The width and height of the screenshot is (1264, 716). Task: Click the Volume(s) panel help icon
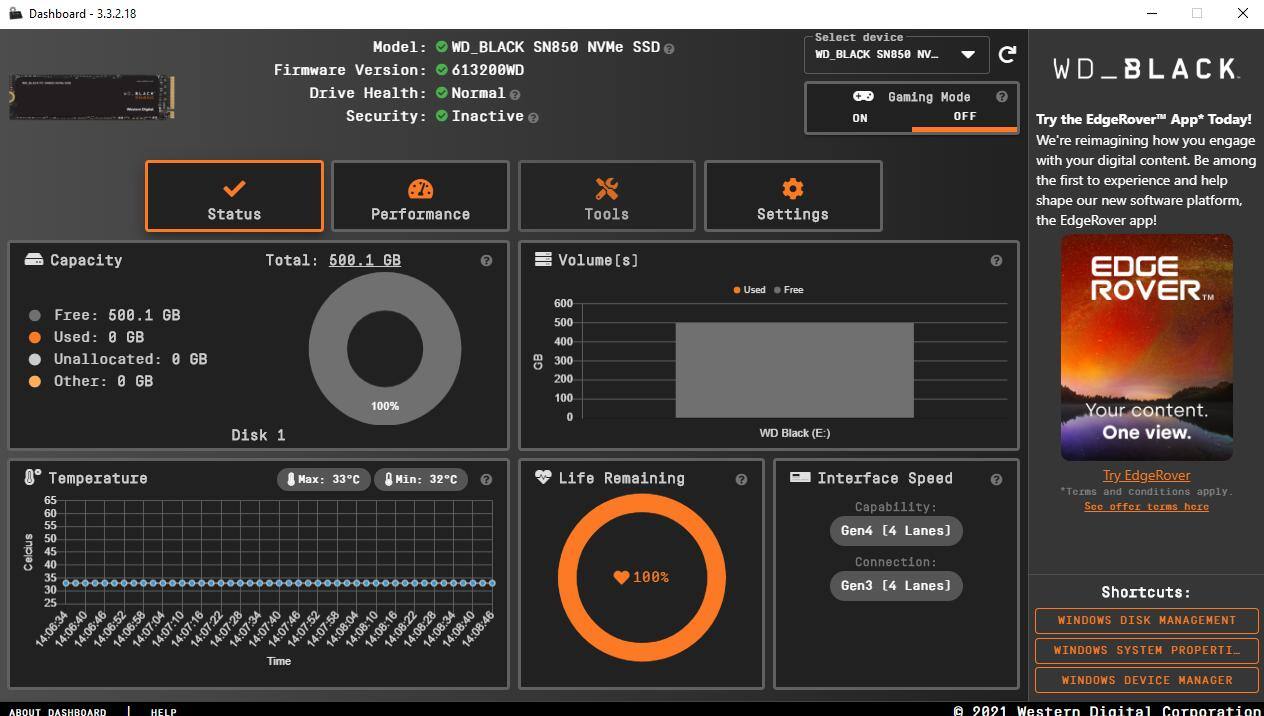(x=996, y=261)
